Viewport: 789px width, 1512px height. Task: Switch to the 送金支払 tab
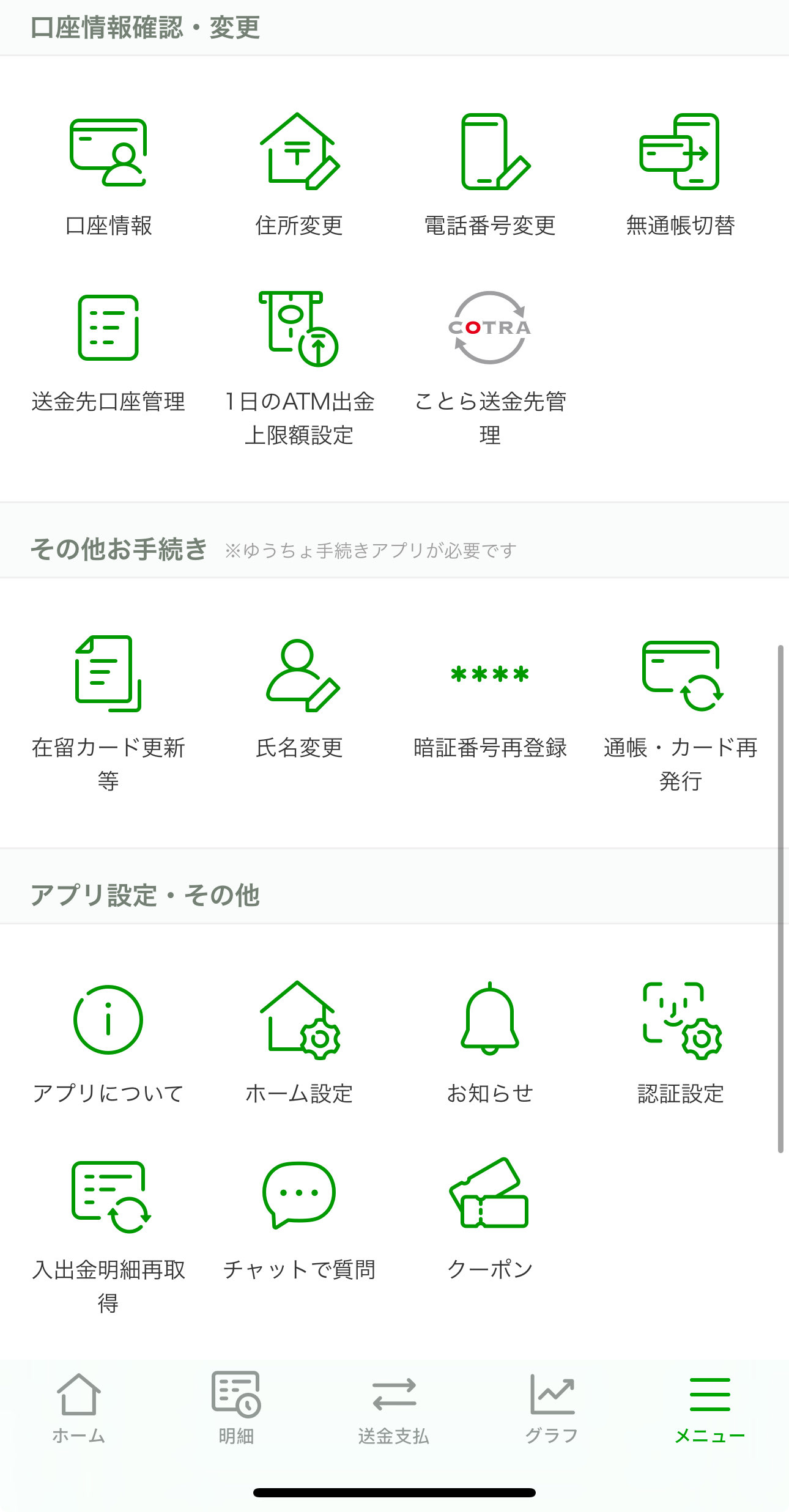tap(394, 1407)
